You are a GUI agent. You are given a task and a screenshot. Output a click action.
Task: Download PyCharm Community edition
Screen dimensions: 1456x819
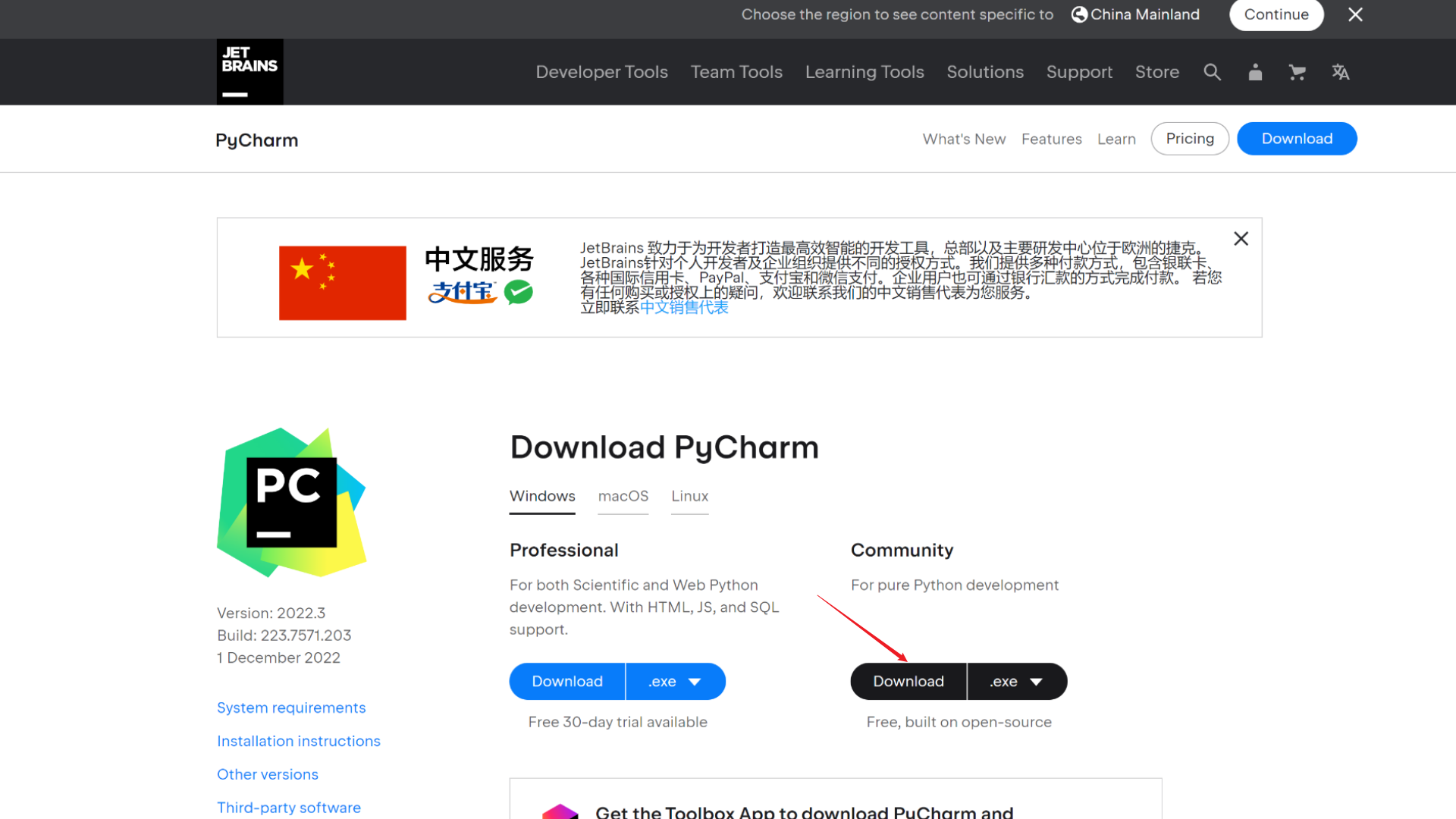[908, 682]
